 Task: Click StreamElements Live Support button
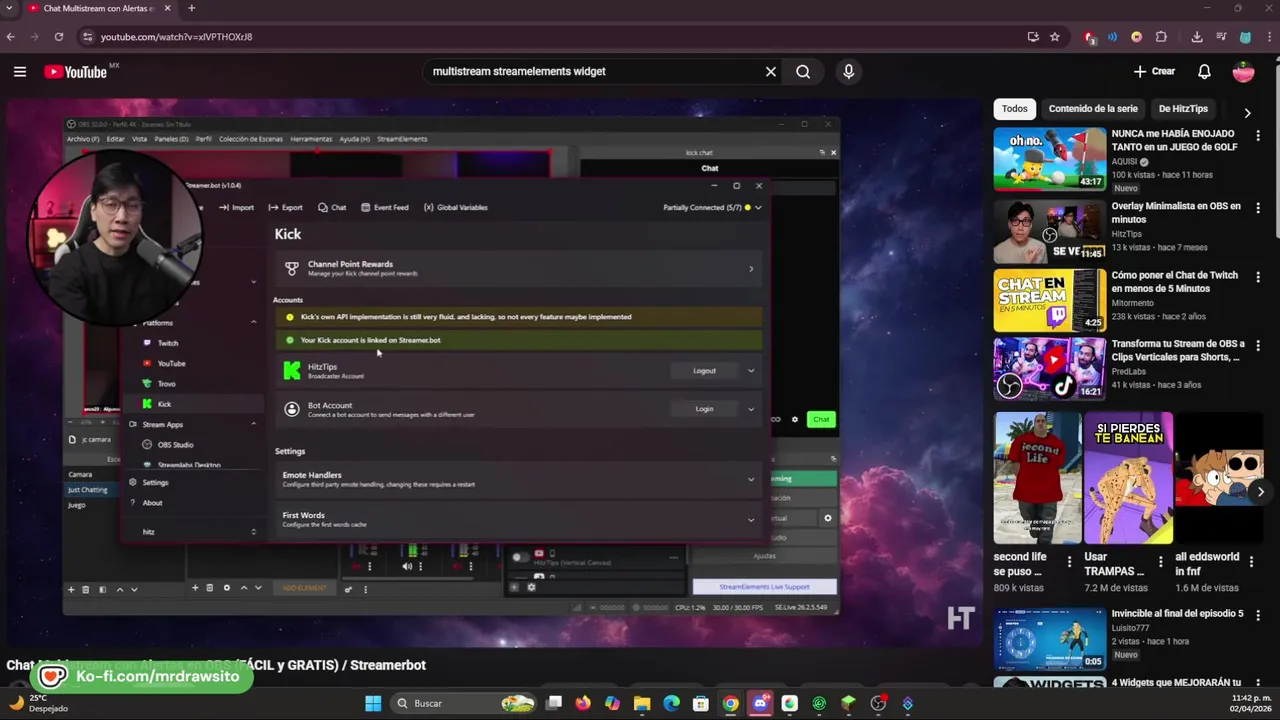pos(764,587)
